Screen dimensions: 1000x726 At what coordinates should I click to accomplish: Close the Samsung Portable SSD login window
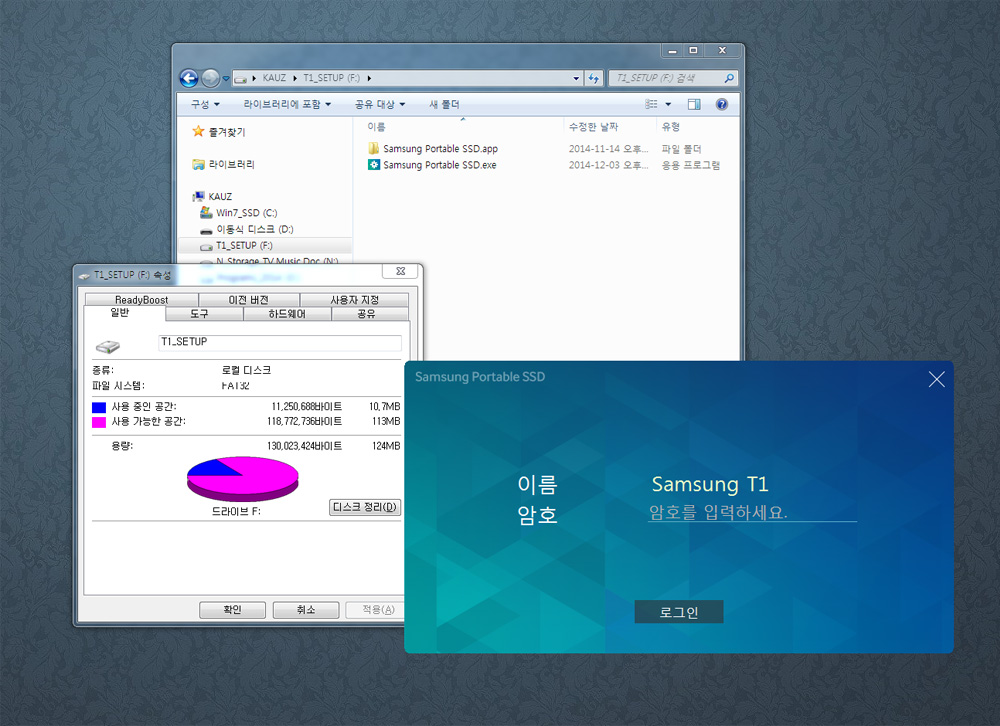pos(936,379)
